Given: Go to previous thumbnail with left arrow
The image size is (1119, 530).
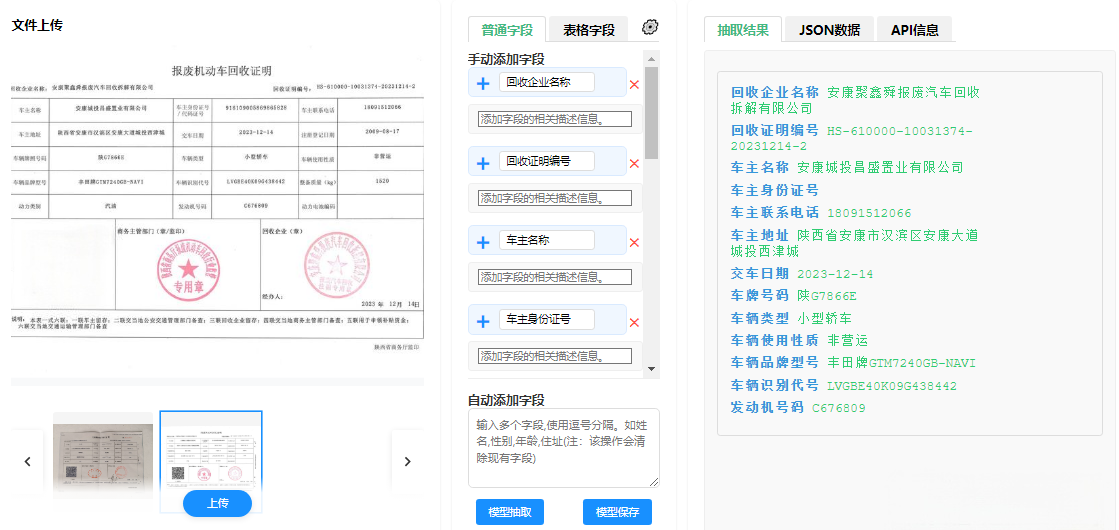Looking at the screenshot, I should (27, 461).
